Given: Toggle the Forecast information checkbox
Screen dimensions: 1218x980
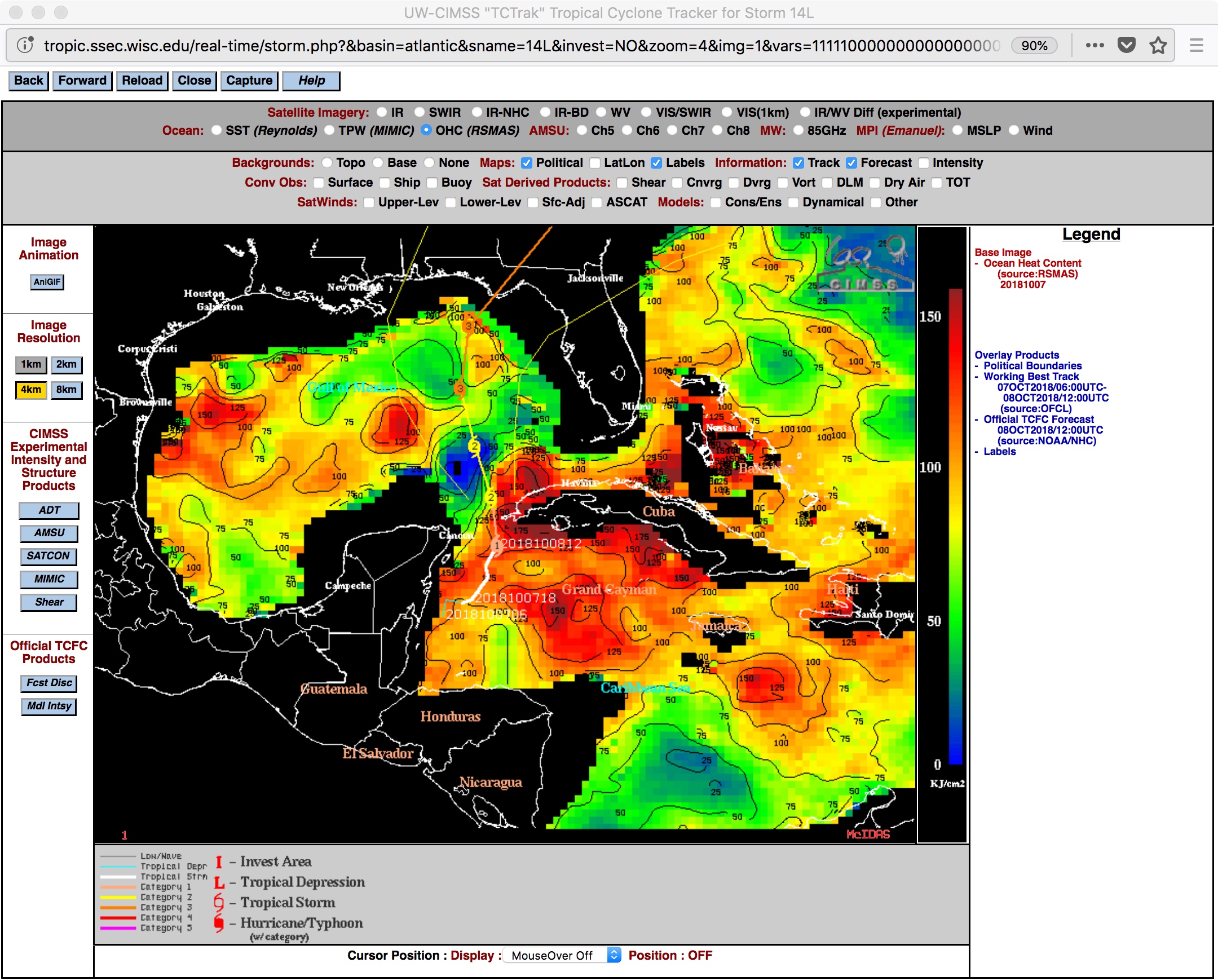Looking at the screenshot, I should 851,162.
